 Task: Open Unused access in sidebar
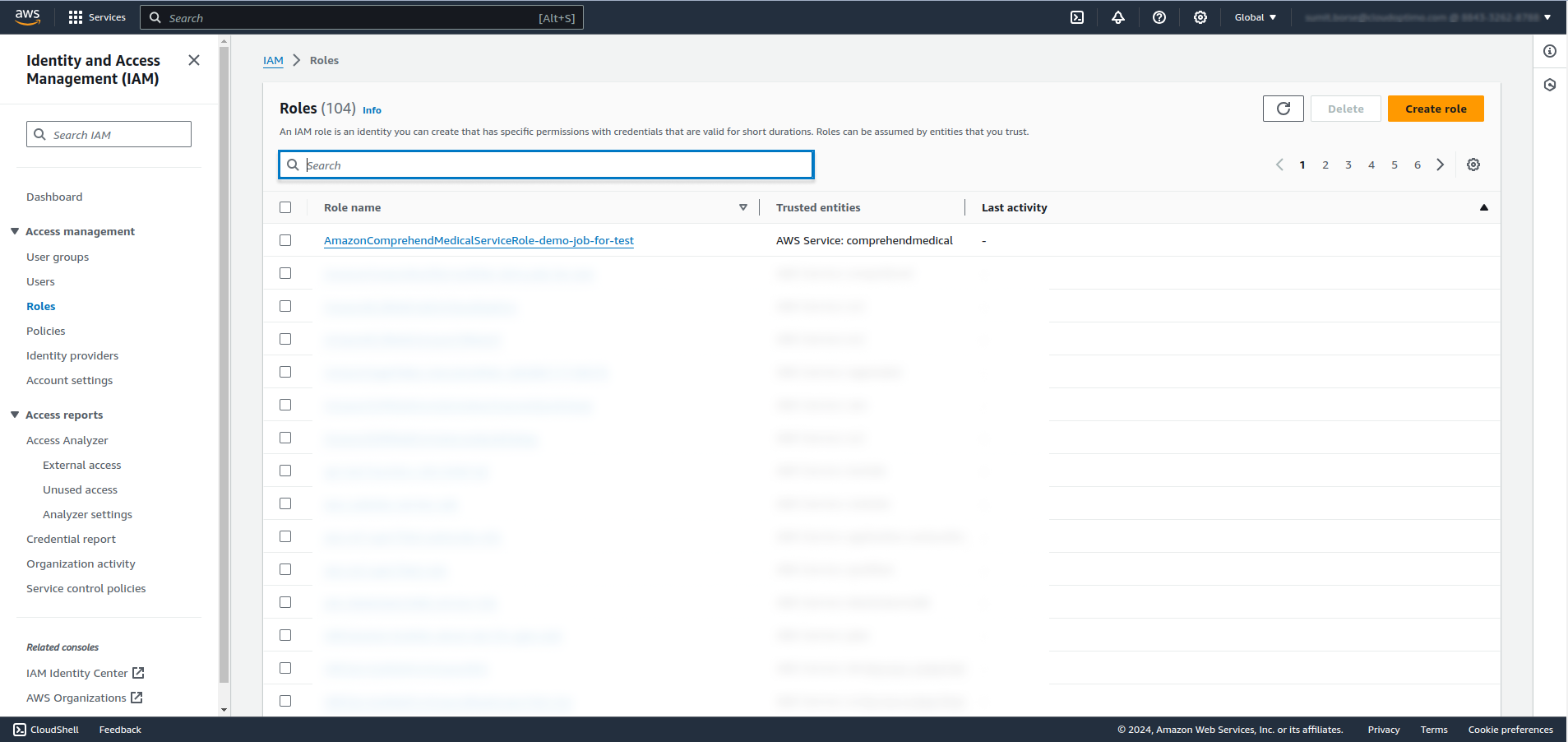(x=80, y=489)
